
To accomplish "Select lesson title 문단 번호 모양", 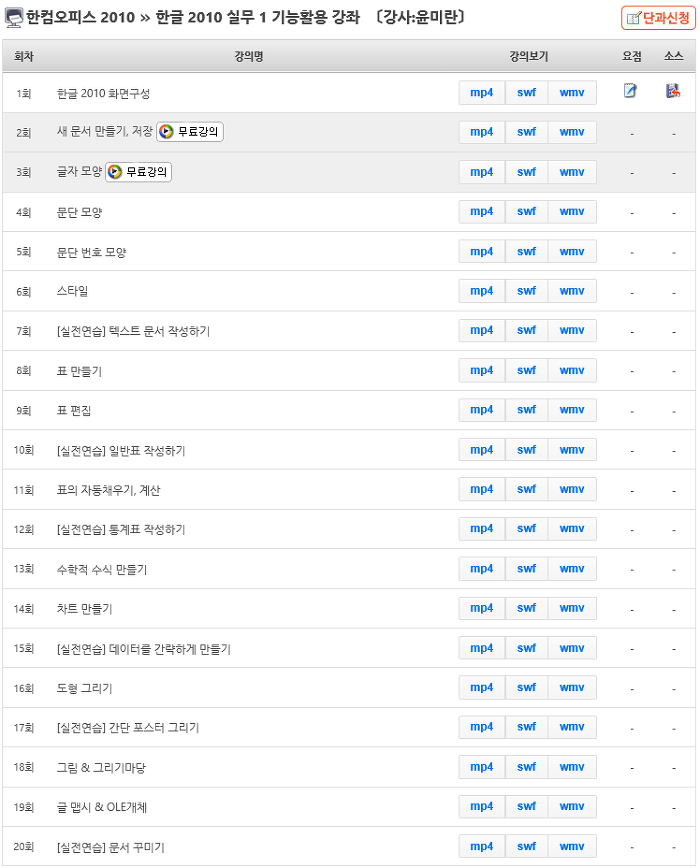I will [x=91, y=252].
